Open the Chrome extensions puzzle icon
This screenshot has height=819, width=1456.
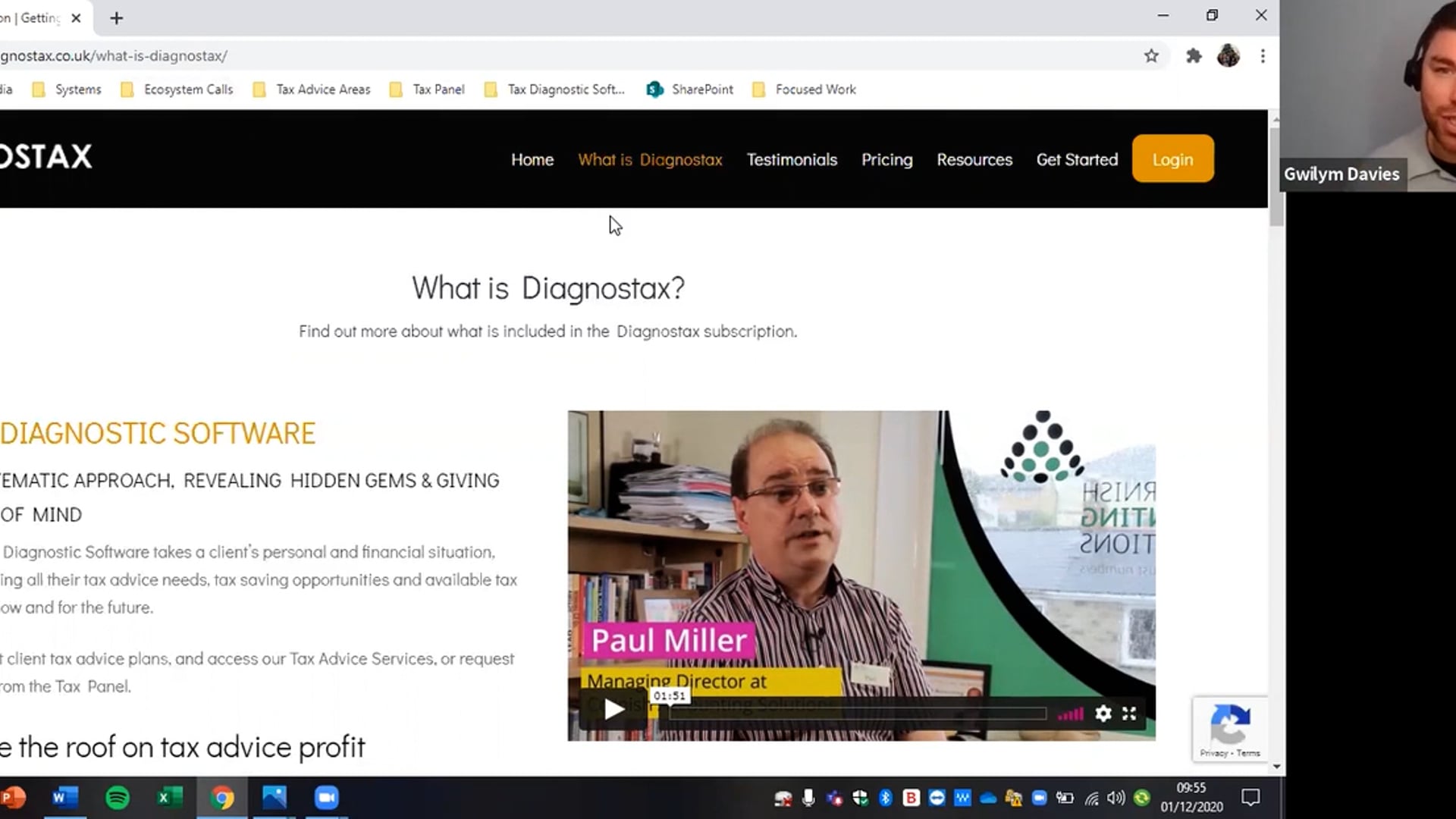point(1194,55)
